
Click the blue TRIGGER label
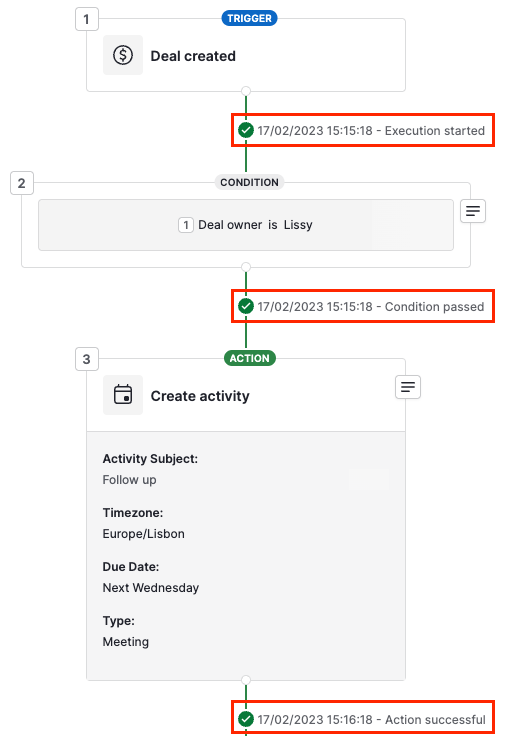249,18
